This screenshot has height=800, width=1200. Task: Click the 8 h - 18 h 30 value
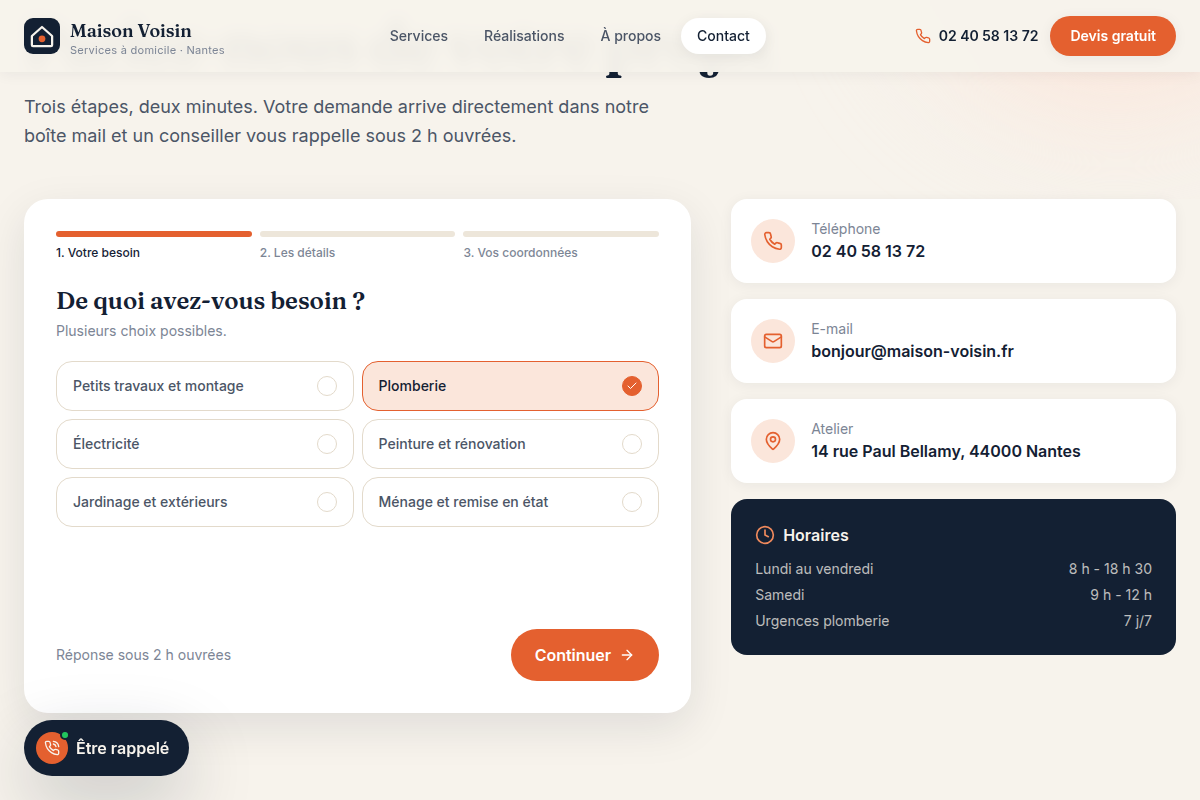[1110, 569]
